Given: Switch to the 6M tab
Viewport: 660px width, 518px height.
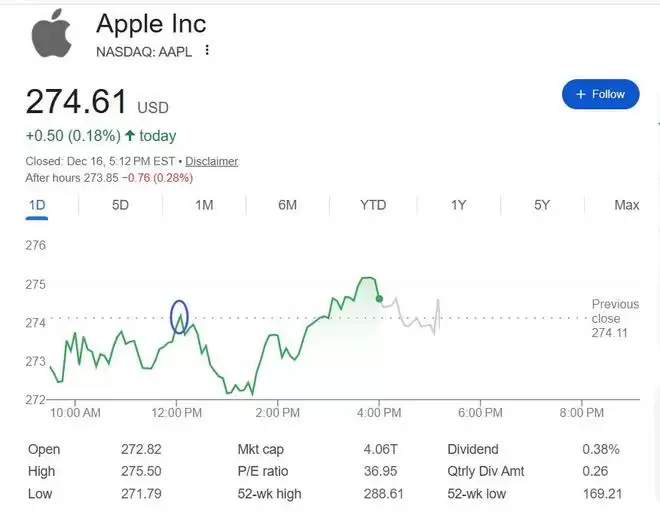Looking at the screenshot, I should [x=287, y=205].
